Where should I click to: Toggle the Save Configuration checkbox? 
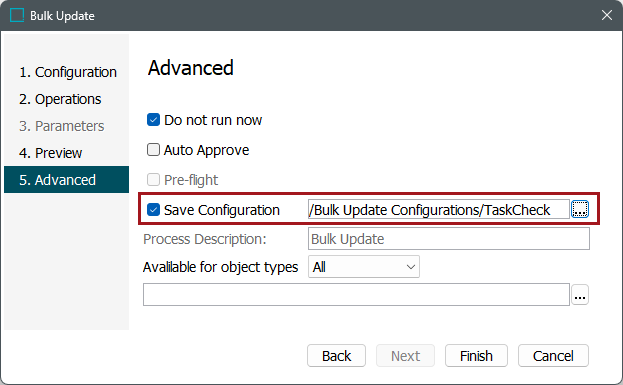(x=153, y=209)
